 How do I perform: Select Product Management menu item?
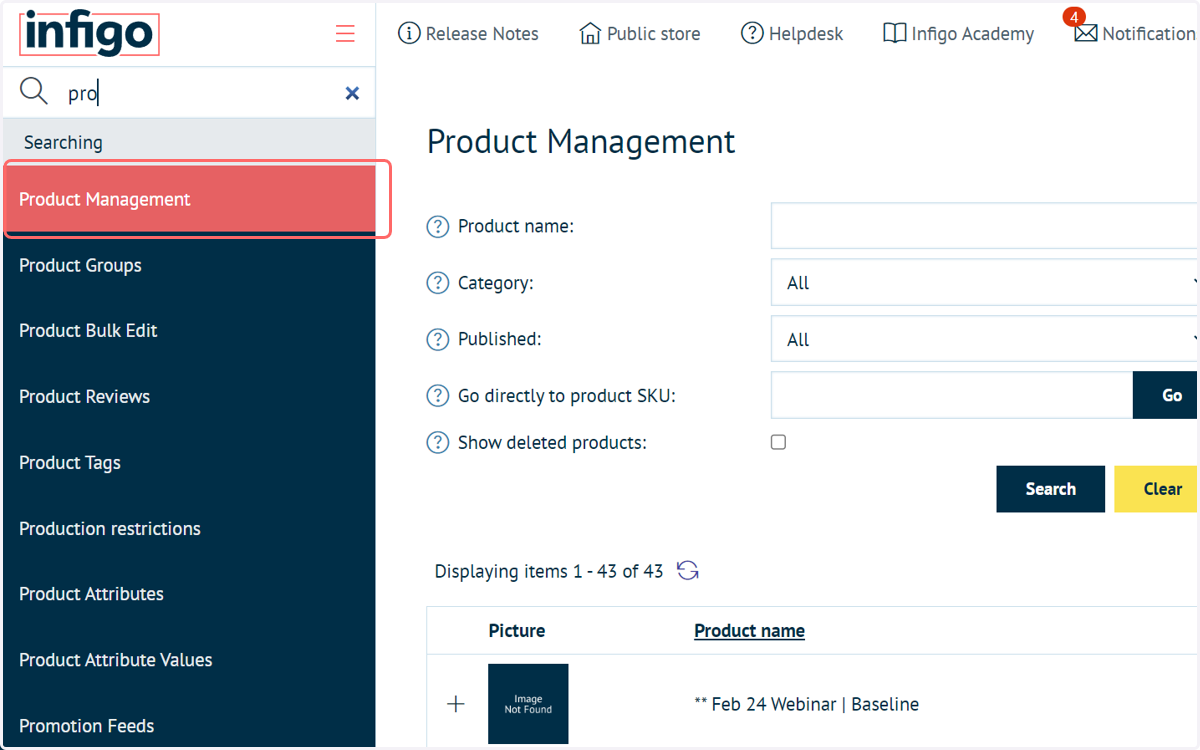pos(189,199)
